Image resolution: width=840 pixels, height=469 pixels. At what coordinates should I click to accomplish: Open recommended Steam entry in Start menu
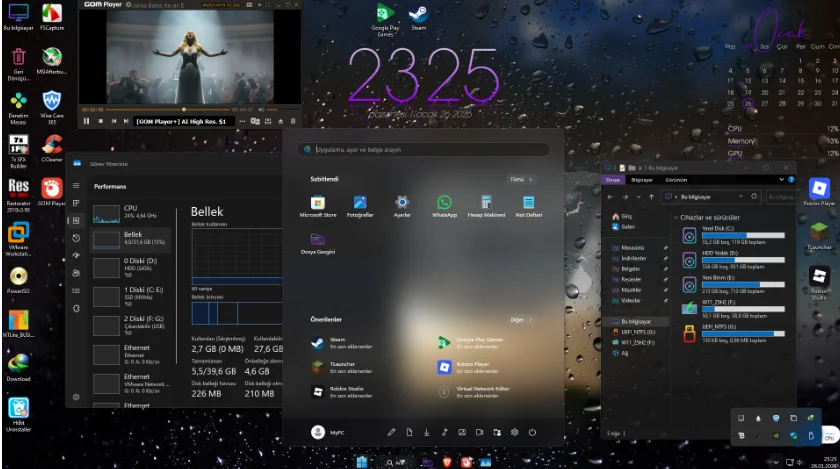[x=343, y=343]
